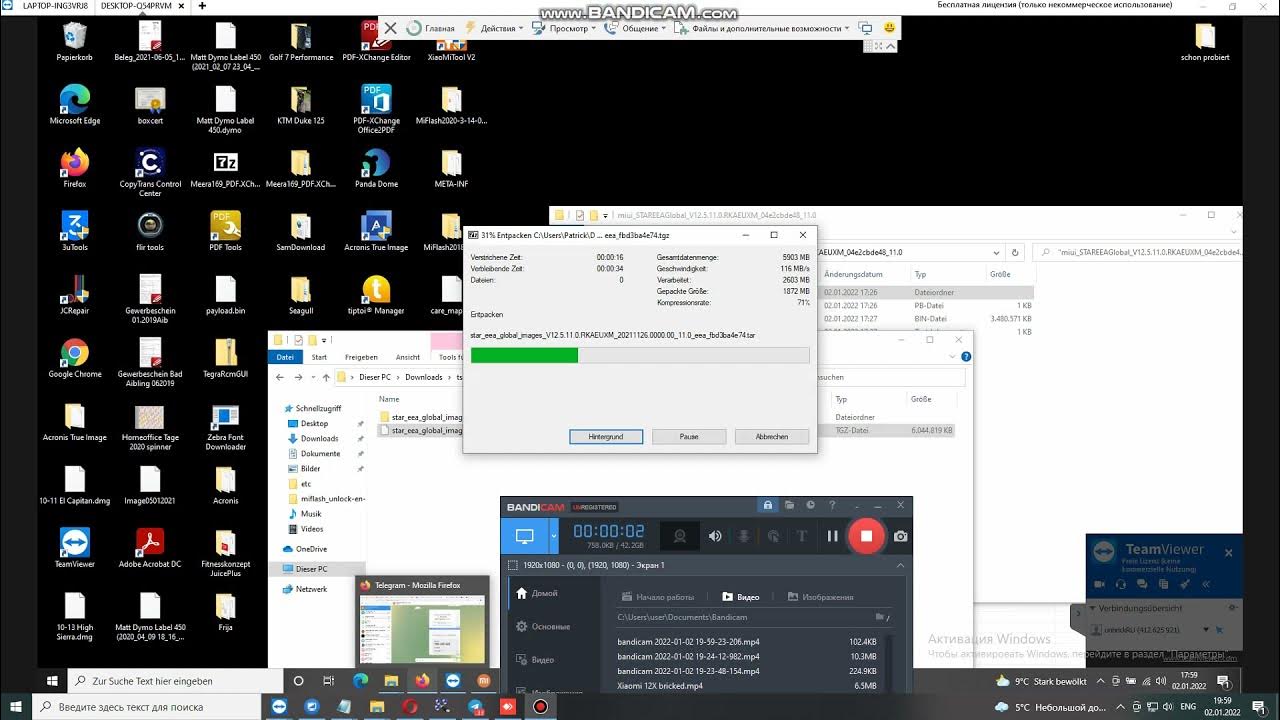Open Firefox desktop shortcut
Viewport: 1280px width, 720px height.
click(74, 168)
